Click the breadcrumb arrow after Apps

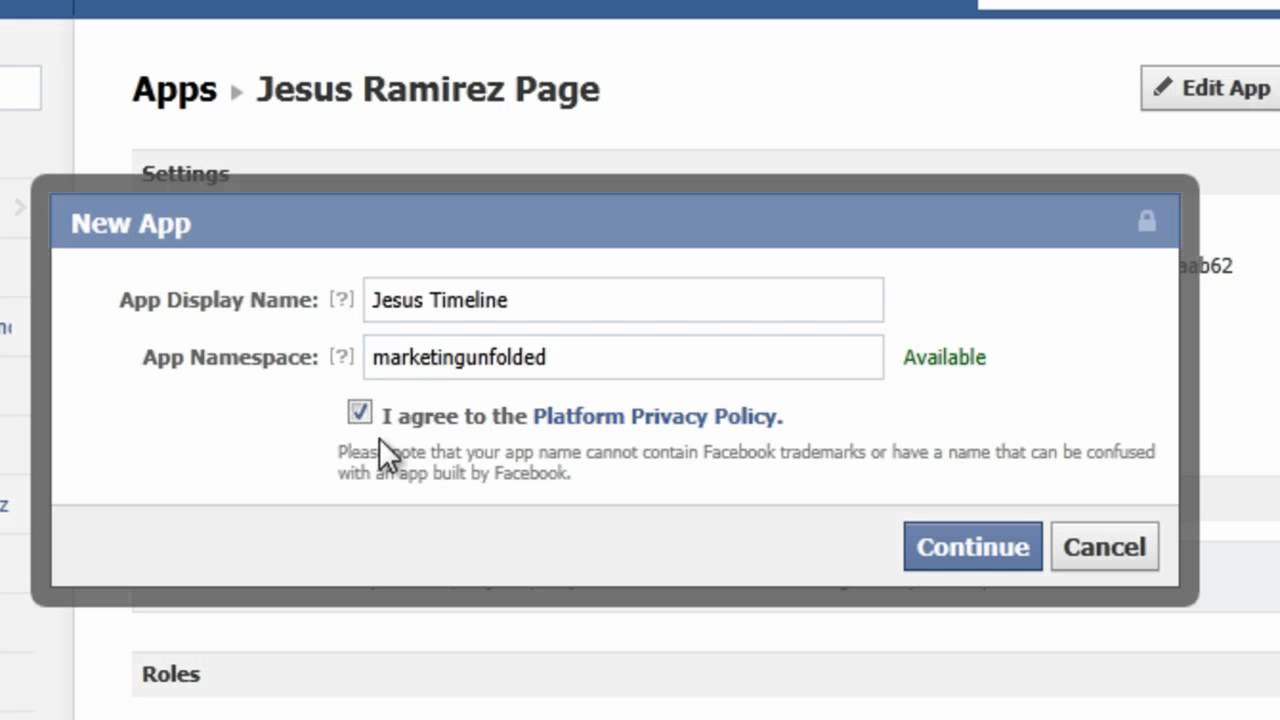(237, 92)
